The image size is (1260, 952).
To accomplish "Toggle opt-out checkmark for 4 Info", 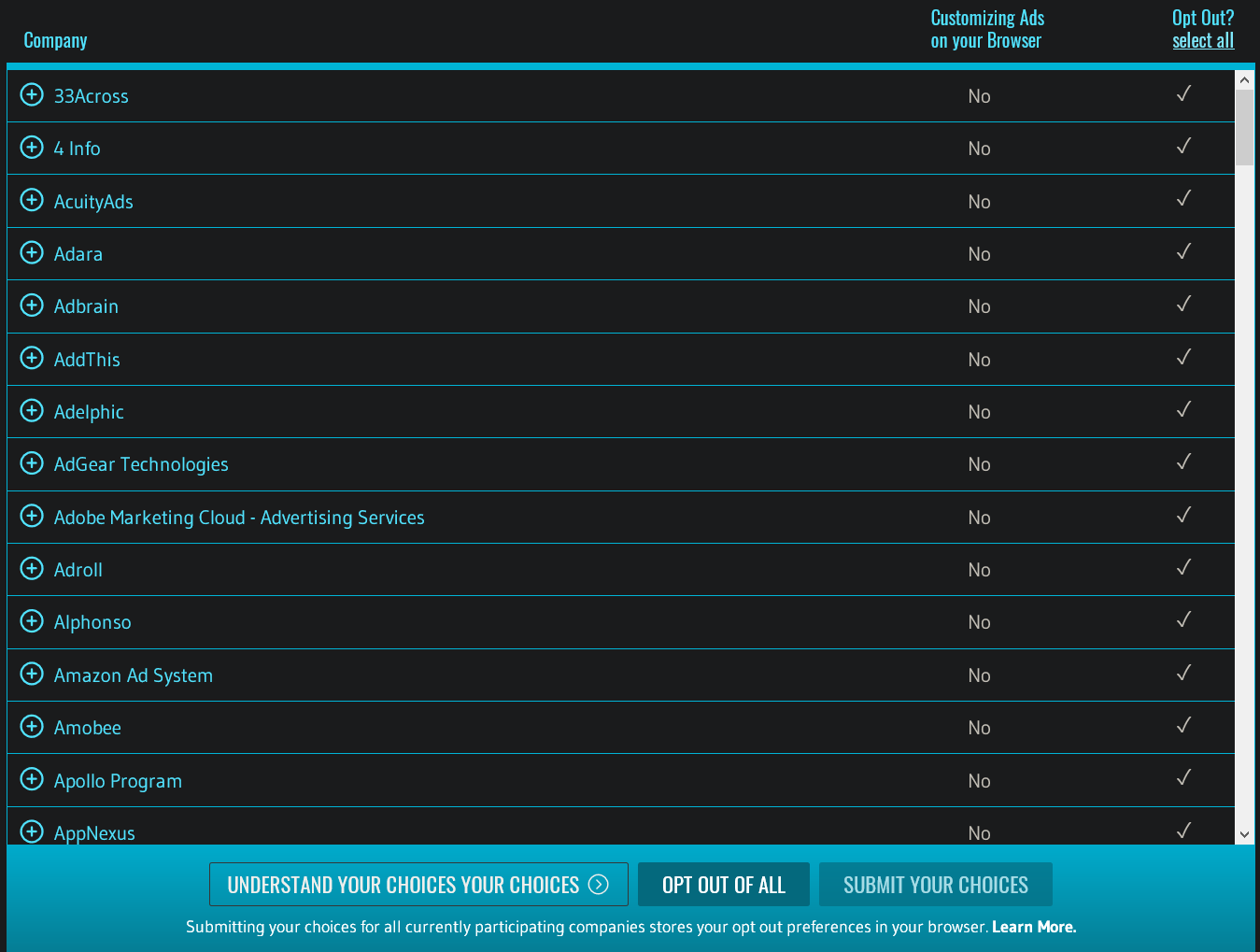I will [1183, 146].
